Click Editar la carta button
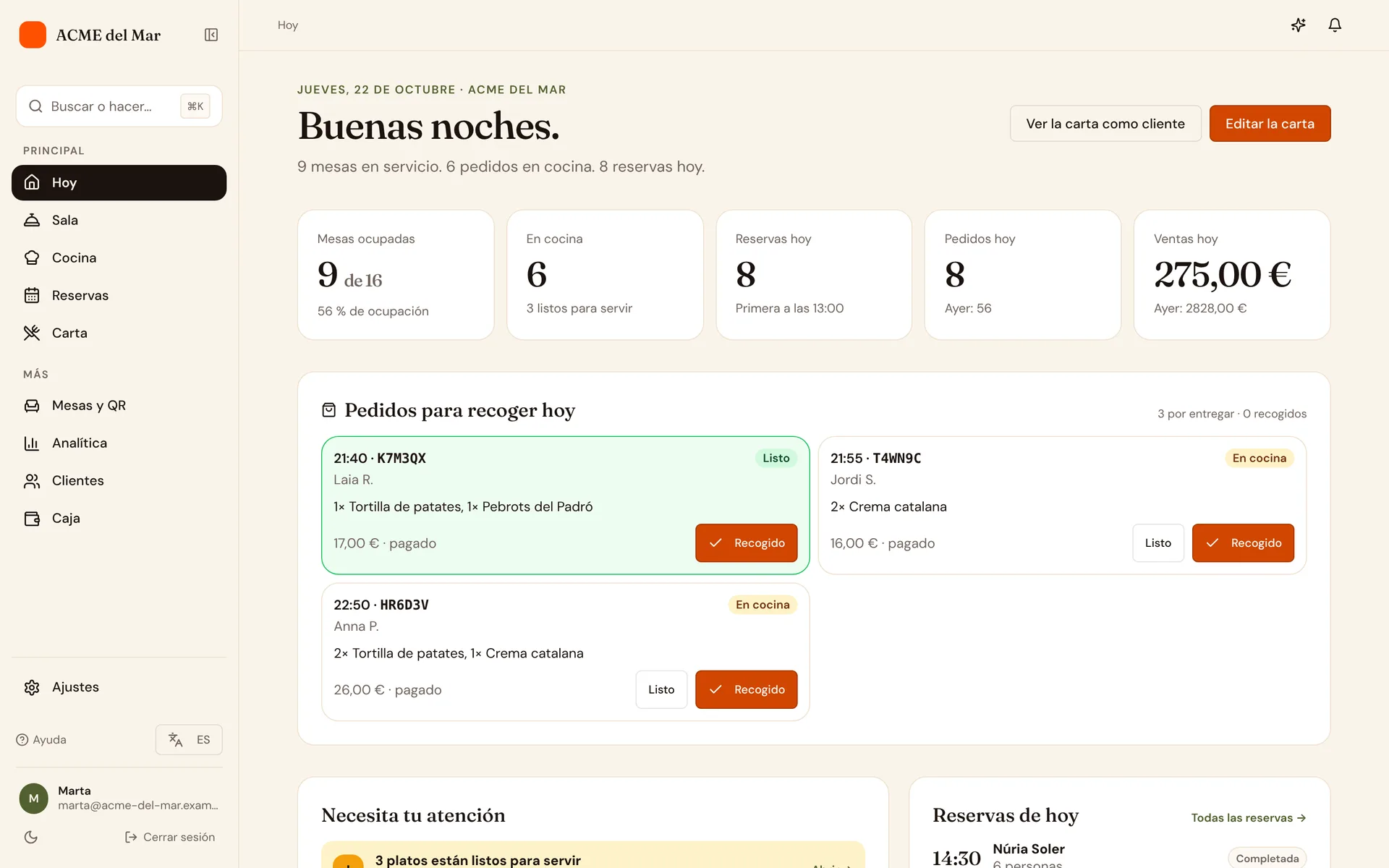Screen dimensions: 1389x868 [x=1270, y=124]
